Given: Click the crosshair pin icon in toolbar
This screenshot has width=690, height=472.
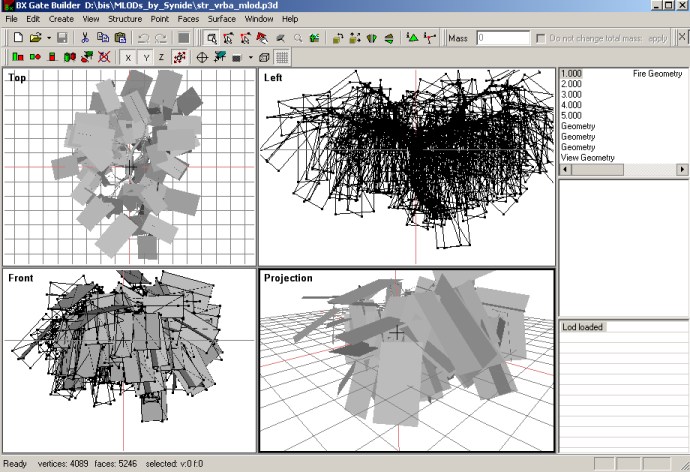Looking at the screenshot, I should tap(201, 57).
